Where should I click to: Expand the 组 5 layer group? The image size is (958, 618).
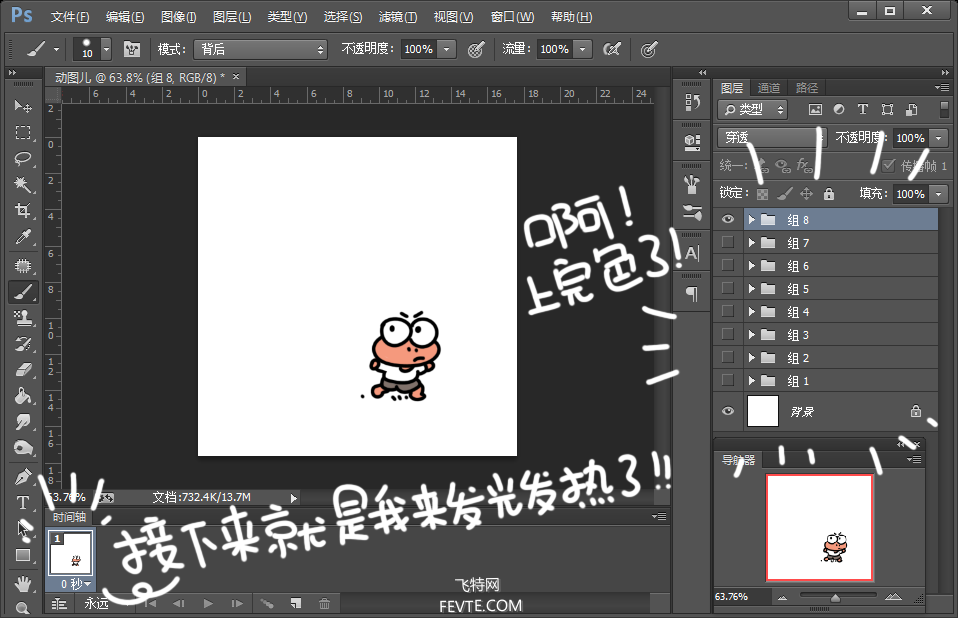pyautogui.click(x=751, y=289)
